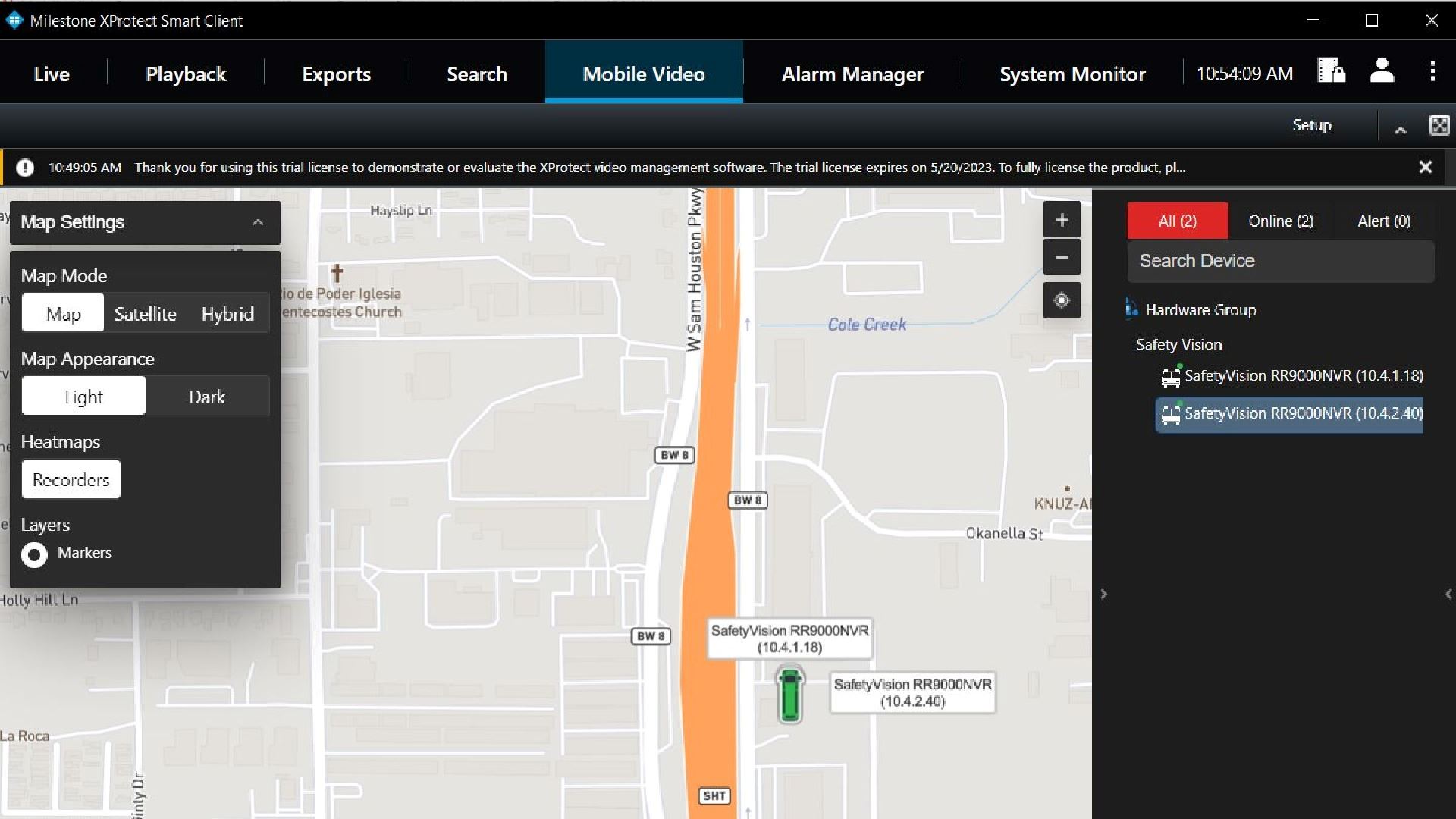The width and height of the screenshot is (1456, 819).
Task: Click the bus icon for device 10.4.2.40
Action: 1171,414
